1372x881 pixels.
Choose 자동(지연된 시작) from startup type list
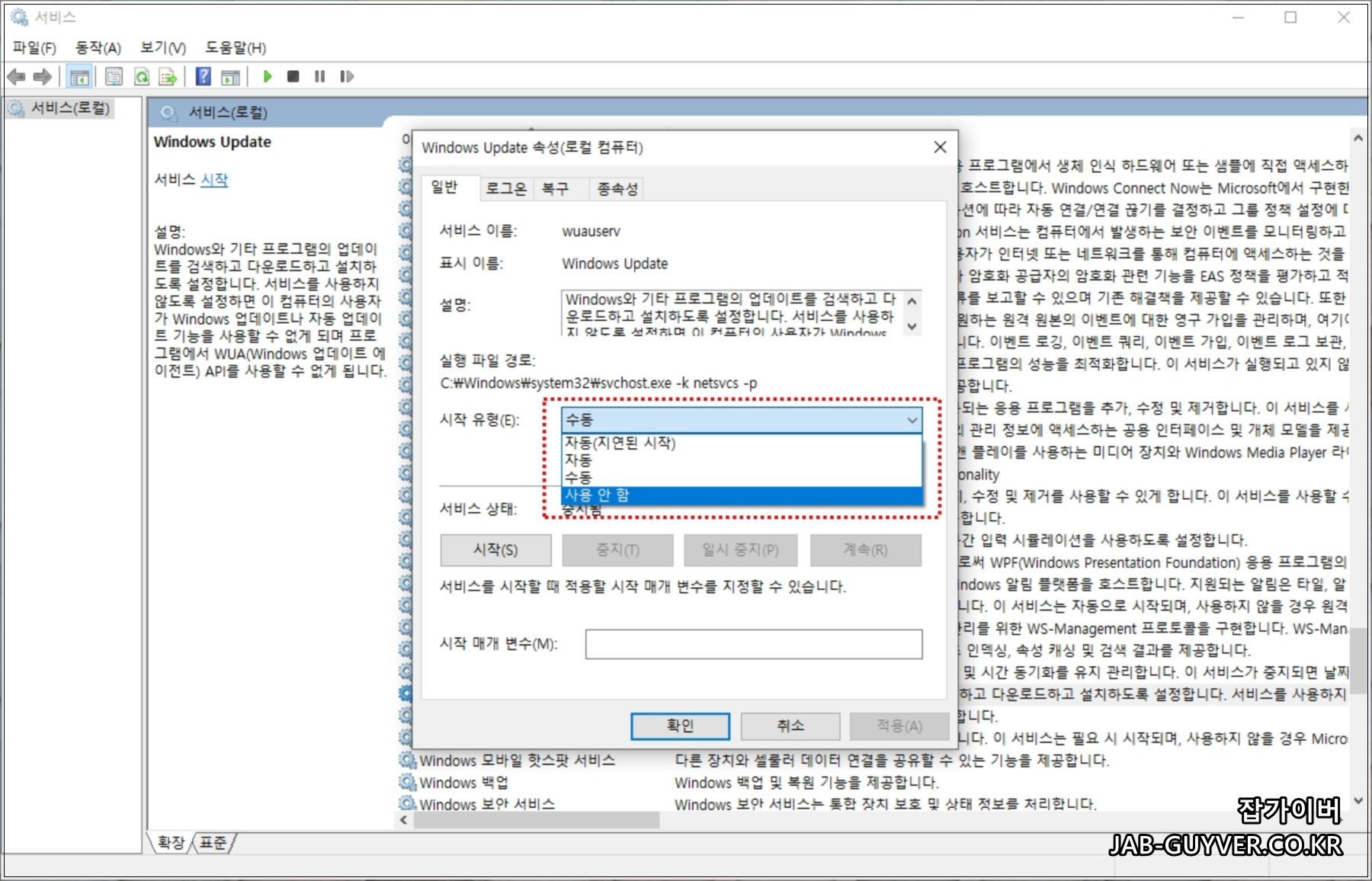click(x=742, y=444)
